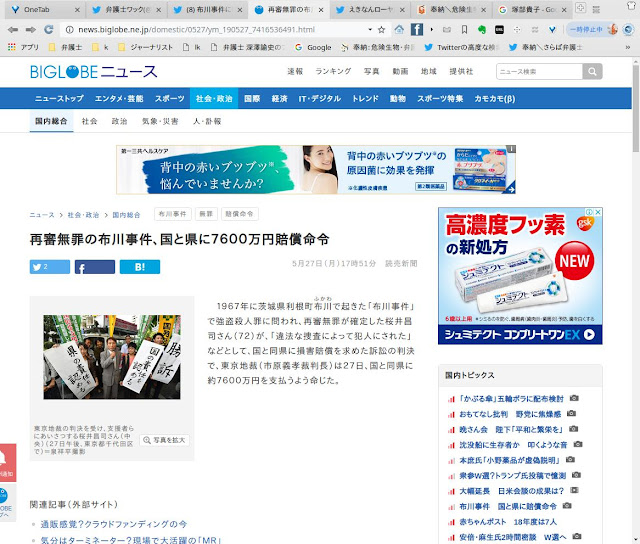
Task: Reload the page with the refresh icon
Action: pos(49,29)
